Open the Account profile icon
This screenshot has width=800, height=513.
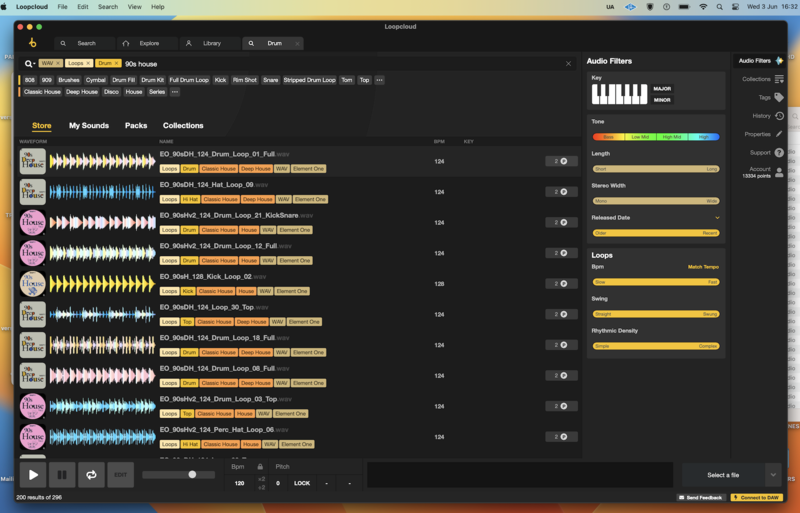(x=779, y=172)
